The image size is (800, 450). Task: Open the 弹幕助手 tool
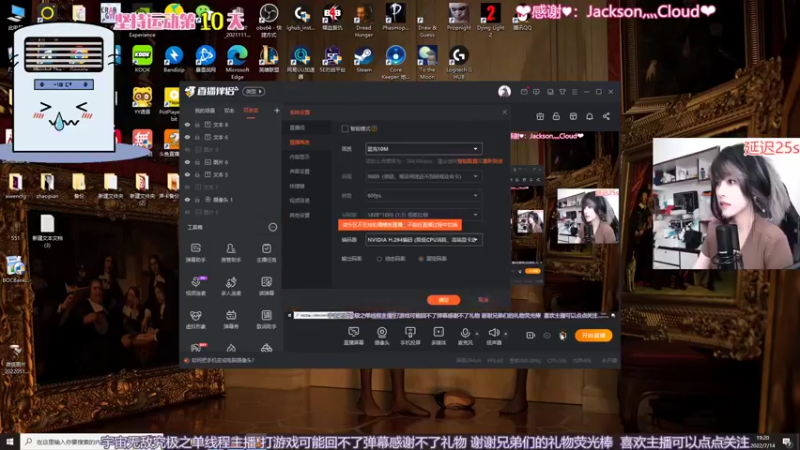[x=195, y=253]
